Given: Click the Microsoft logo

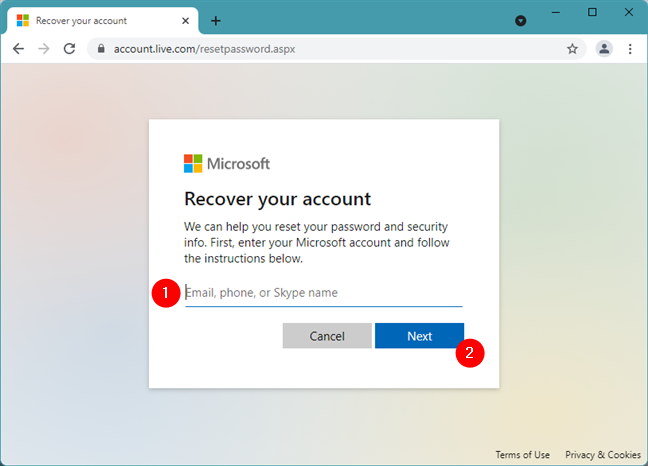Looking at the screenshot, I should pyautogui.click(x=227, y=164).
